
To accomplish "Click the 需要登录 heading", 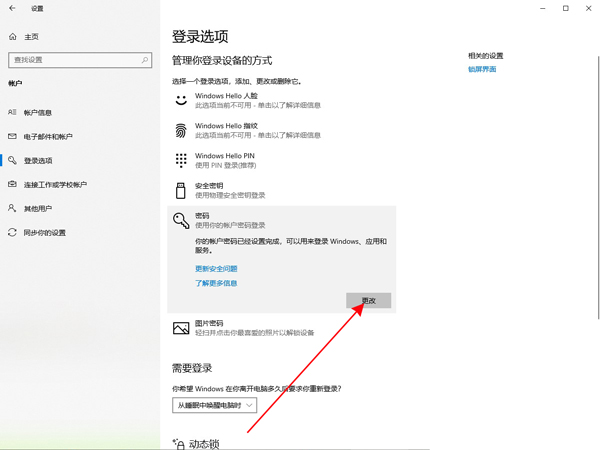I will point(192,368).
